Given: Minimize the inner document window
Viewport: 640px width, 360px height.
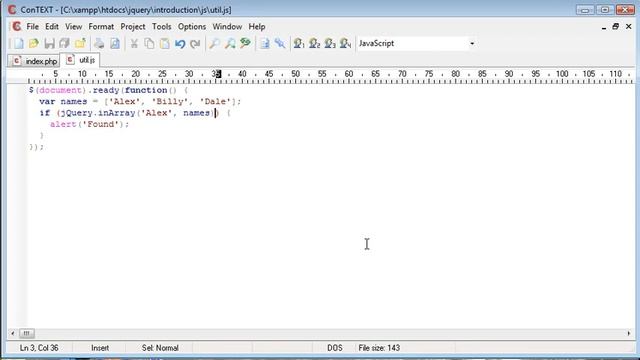Looking at the screenshot, I should pyautogui.click(x=604, y=27).
